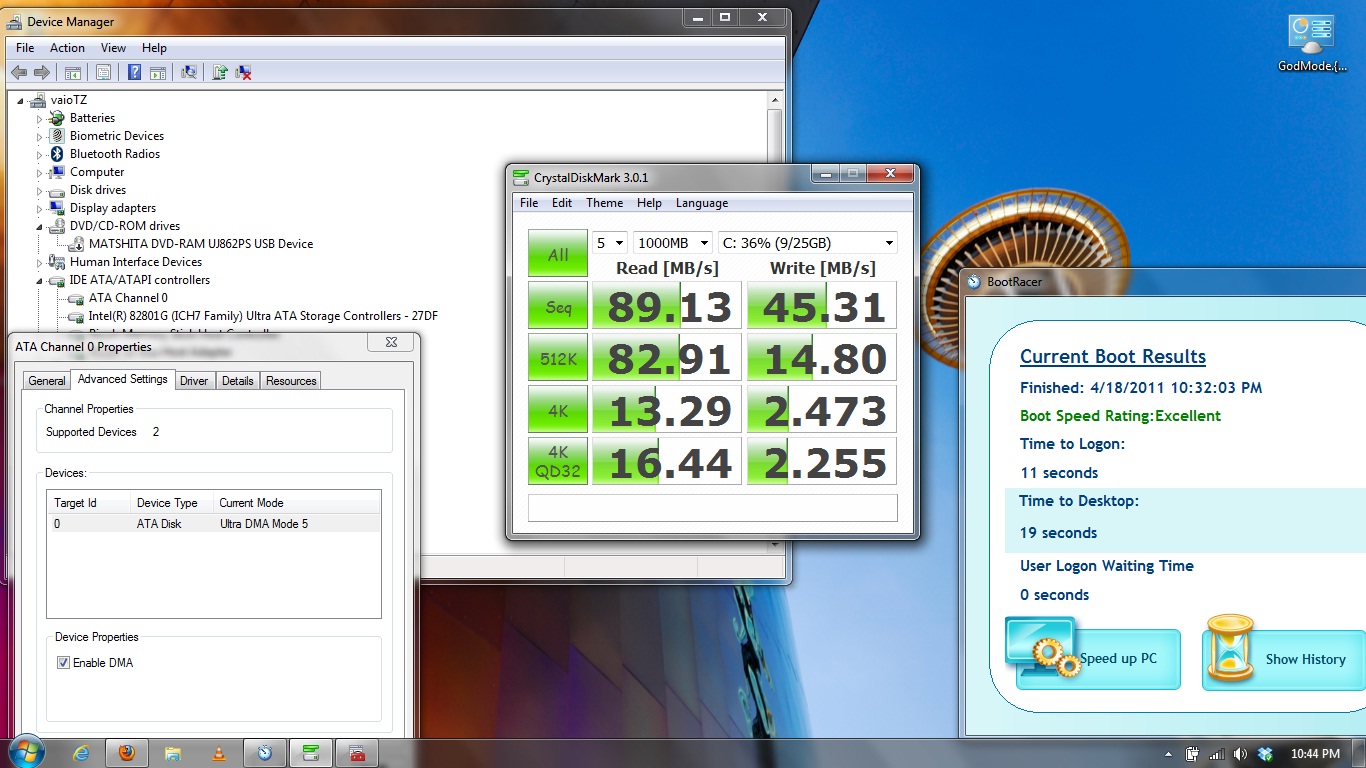
Task: Expand the Batteries node
Action: [40, 118]
